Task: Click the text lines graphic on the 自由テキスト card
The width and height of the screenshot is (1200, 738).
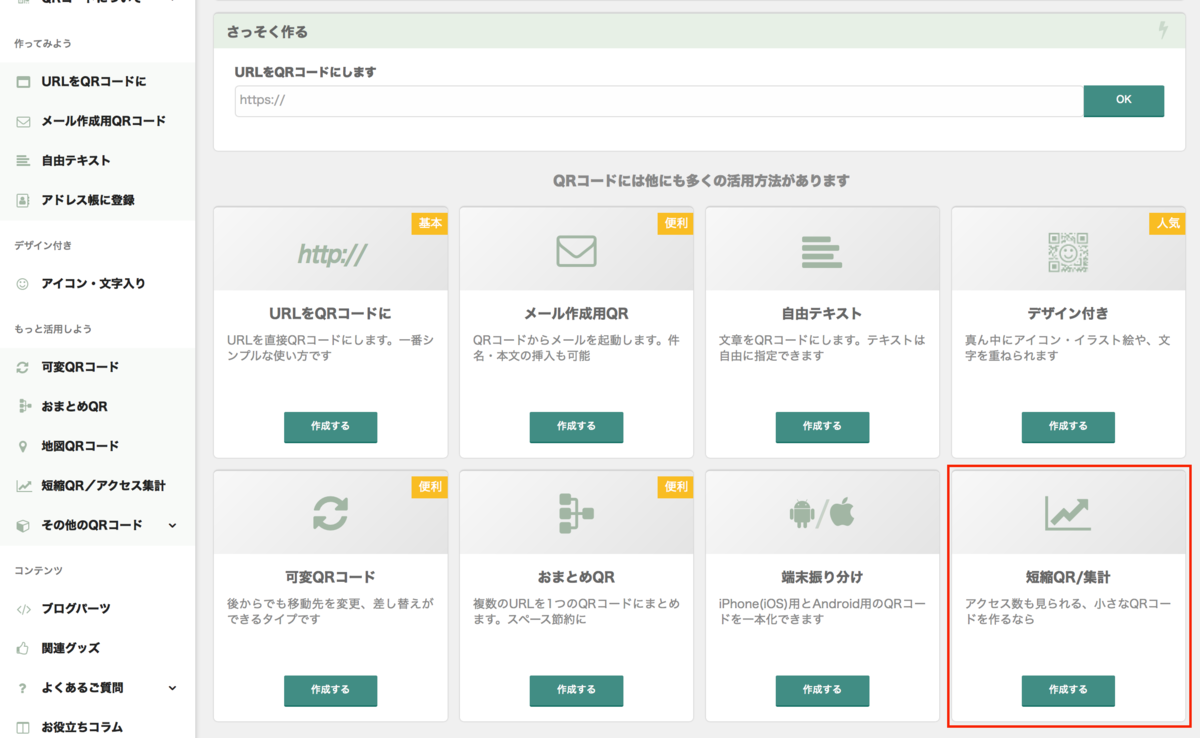Action: point(822,252)
